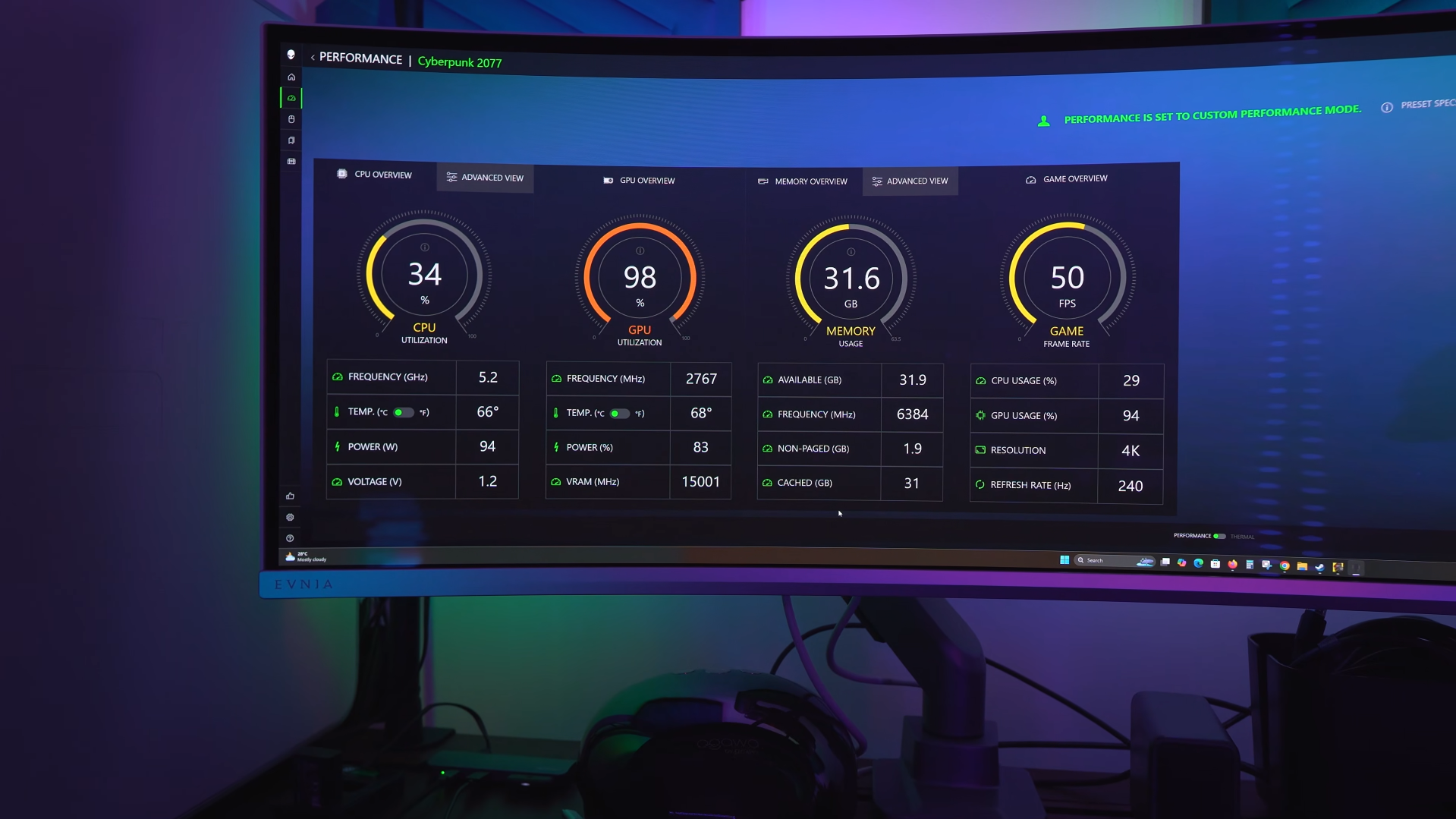Screen dimensions: 1456x819
Task: Click info icon inside CPU utilization gauge
Action: pos(425,247)
